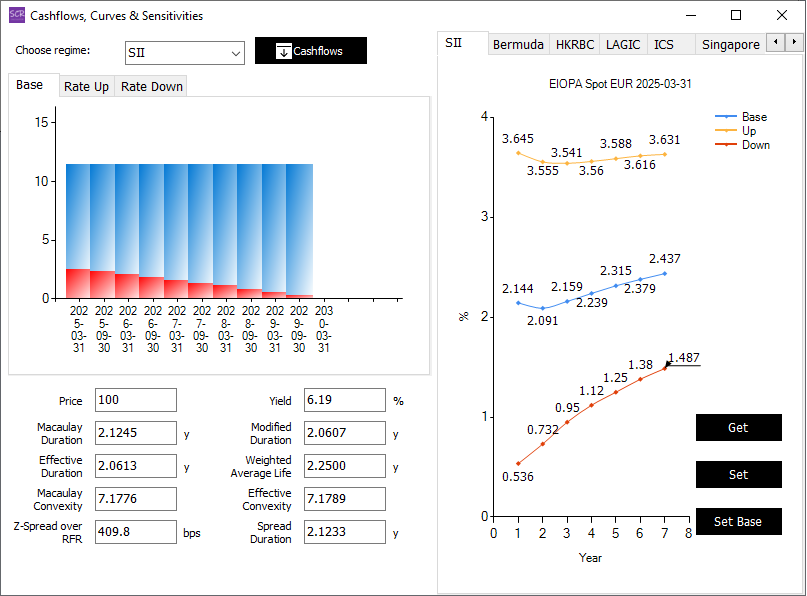
Task: Select the LAGIC tab
Action: [x=623, y=45]
